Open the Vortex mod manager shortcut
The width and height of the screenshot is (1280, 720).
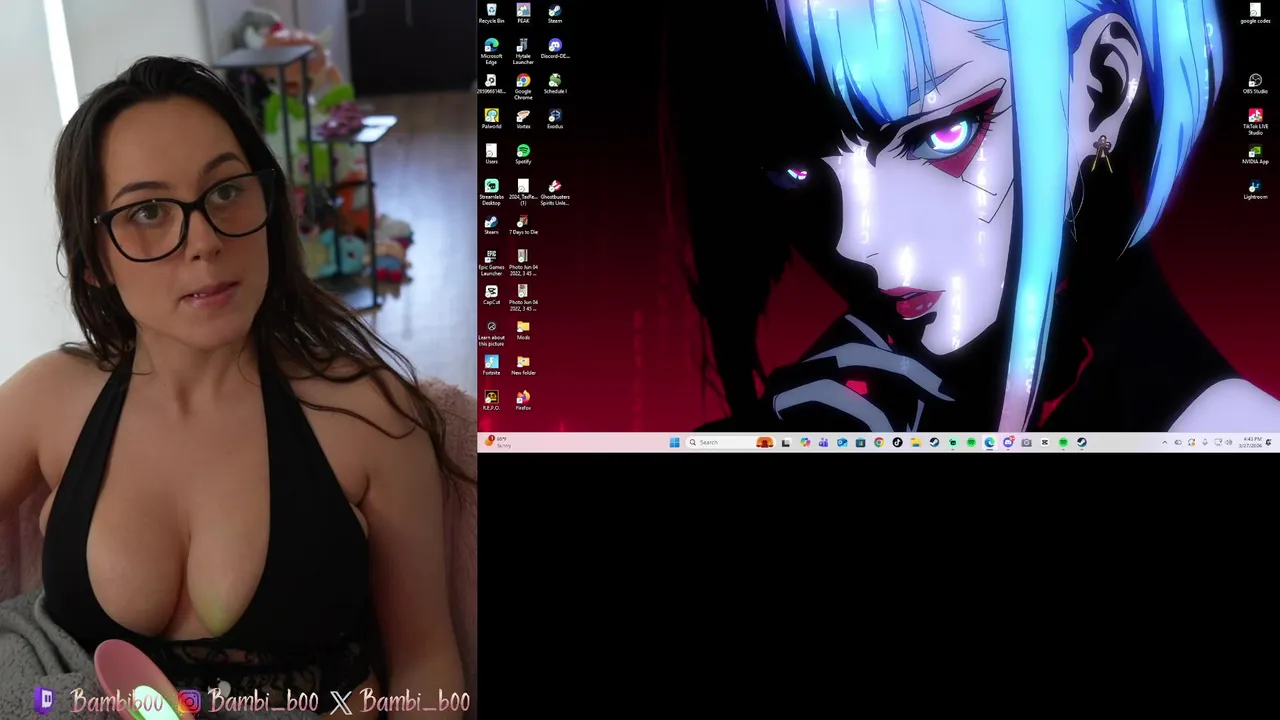click(x=523, y=119)
